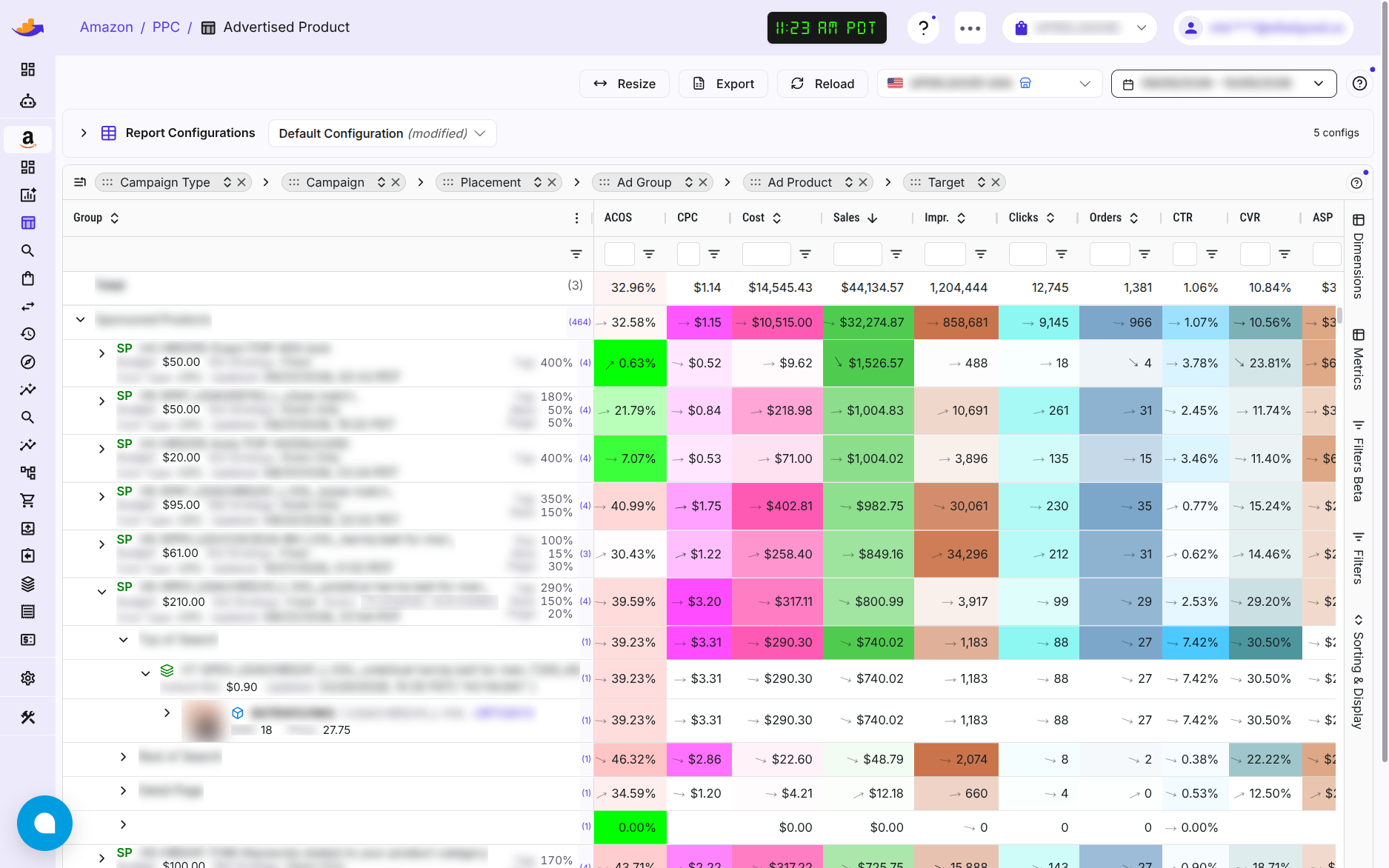Click the Export button
This screenshot has height=868, width=1389.
[x=723, y=84]
